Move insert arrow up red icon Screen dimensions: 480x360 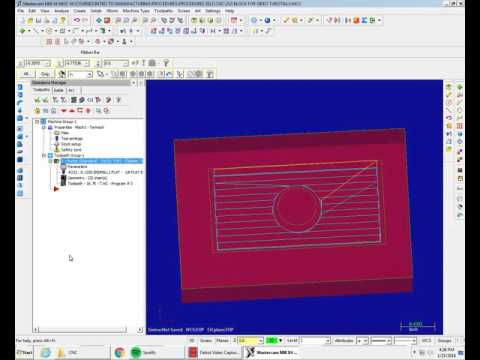71,111
